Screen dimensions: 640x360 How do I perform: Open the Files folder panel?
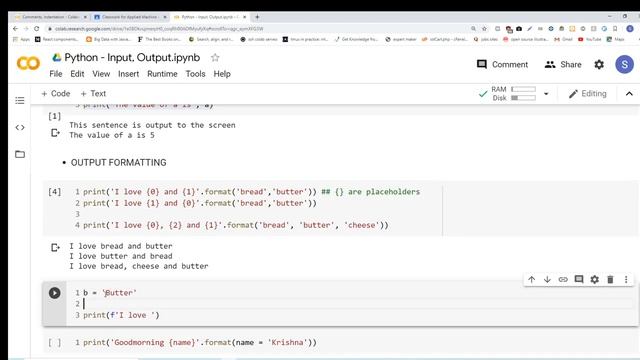point(20,154)
